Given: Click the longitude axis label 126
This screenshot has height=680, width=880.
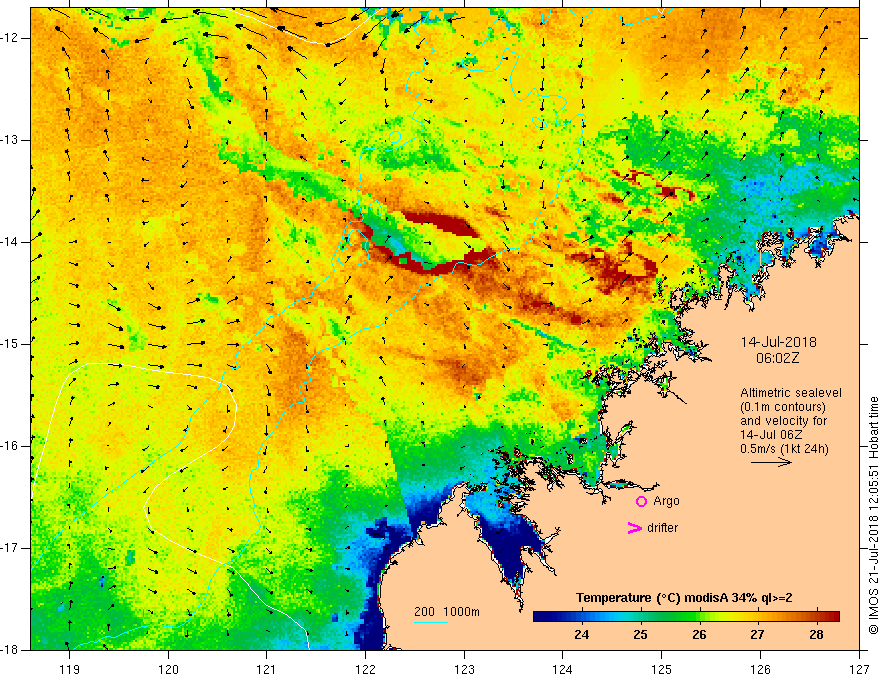Looking at the screenshot, I should click(x=760, y=669).
